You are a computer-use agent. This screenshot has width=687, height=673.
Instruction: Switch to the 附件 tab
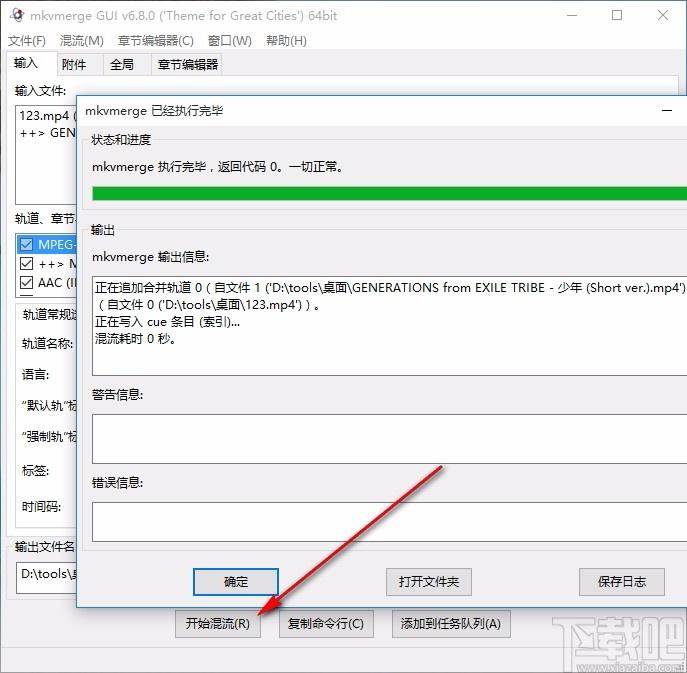click(80, 65)
